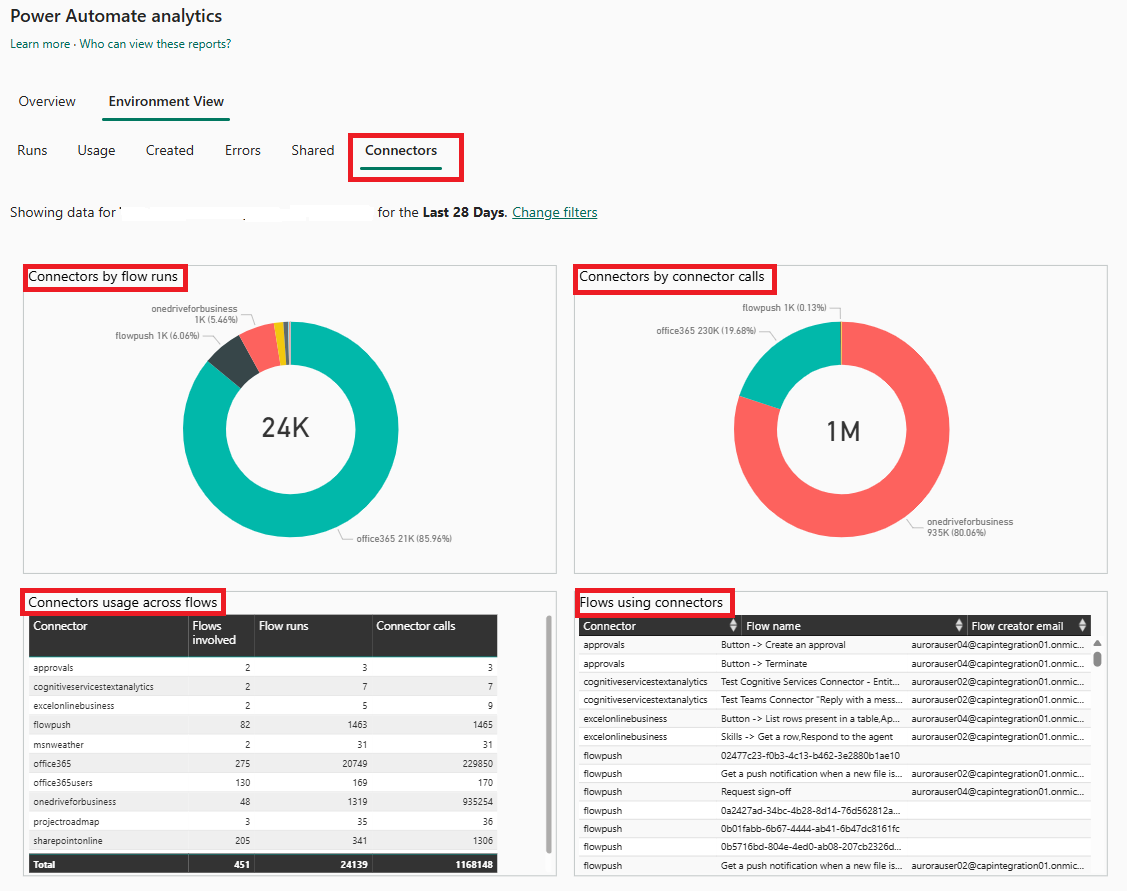Select the flowpush row in usage table
The image size is (1127, 891).
click(x=263, y=725)
